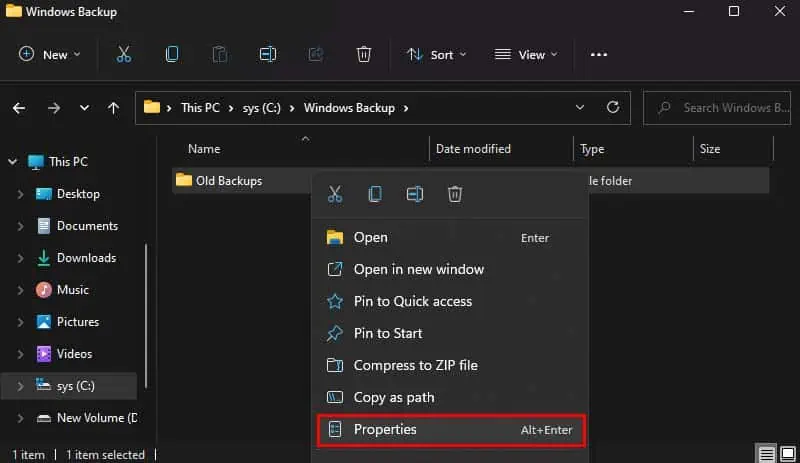Click the address bar folder icon
The image size is (800, 463).
click(152, 107)
